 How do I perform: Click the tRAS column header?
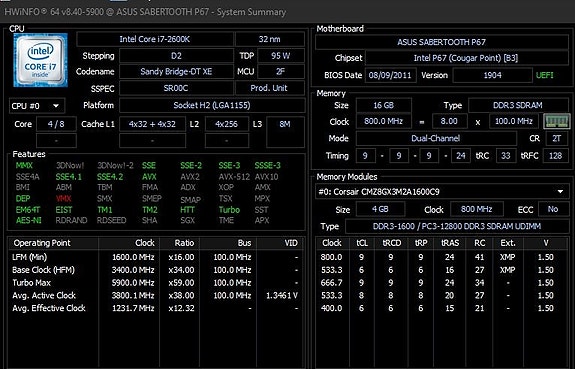click(x=450, y=243)
